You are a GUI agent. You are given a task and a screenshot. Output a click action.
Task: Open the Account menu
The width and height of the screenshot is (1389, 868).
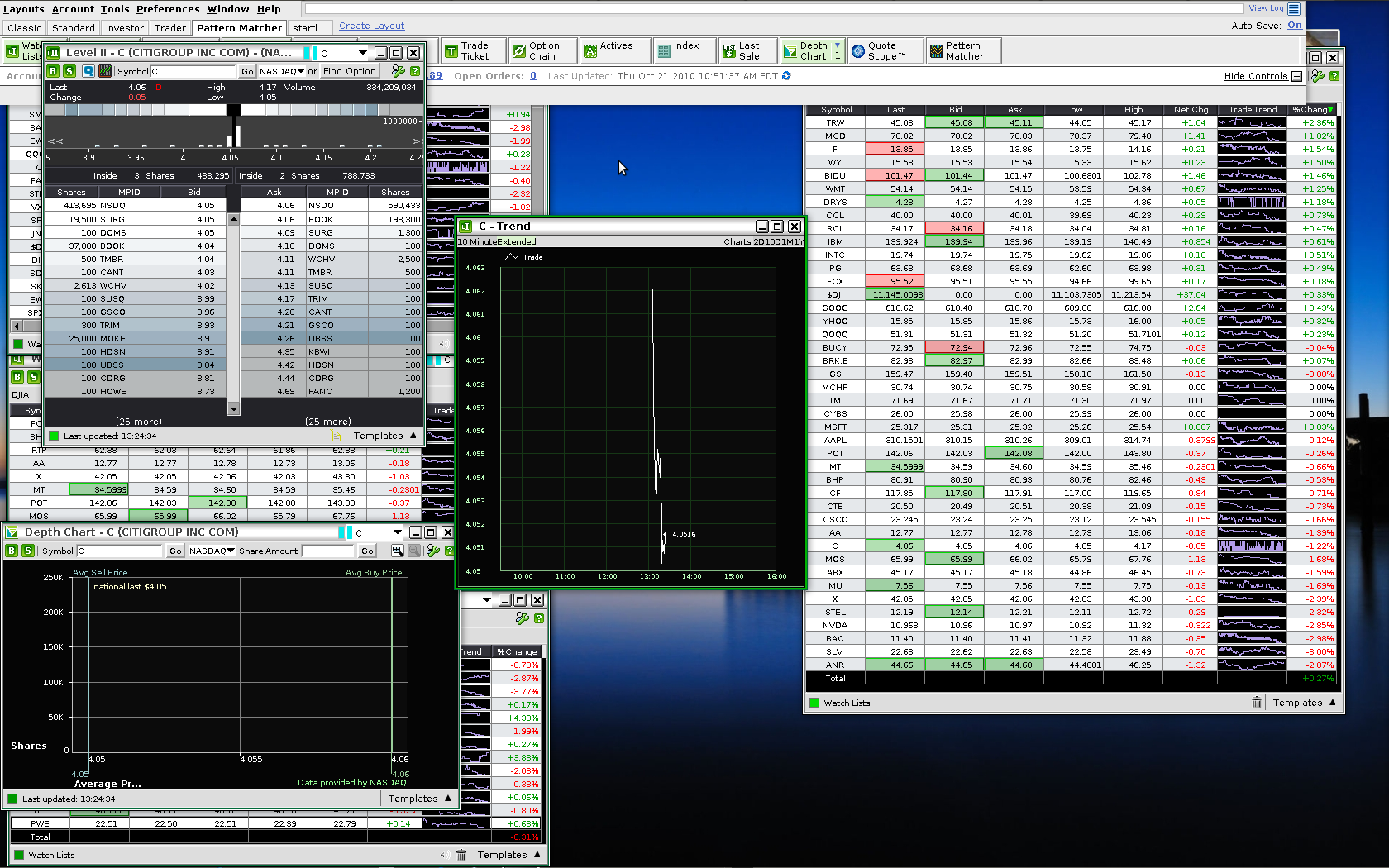(x=73, y=9)
